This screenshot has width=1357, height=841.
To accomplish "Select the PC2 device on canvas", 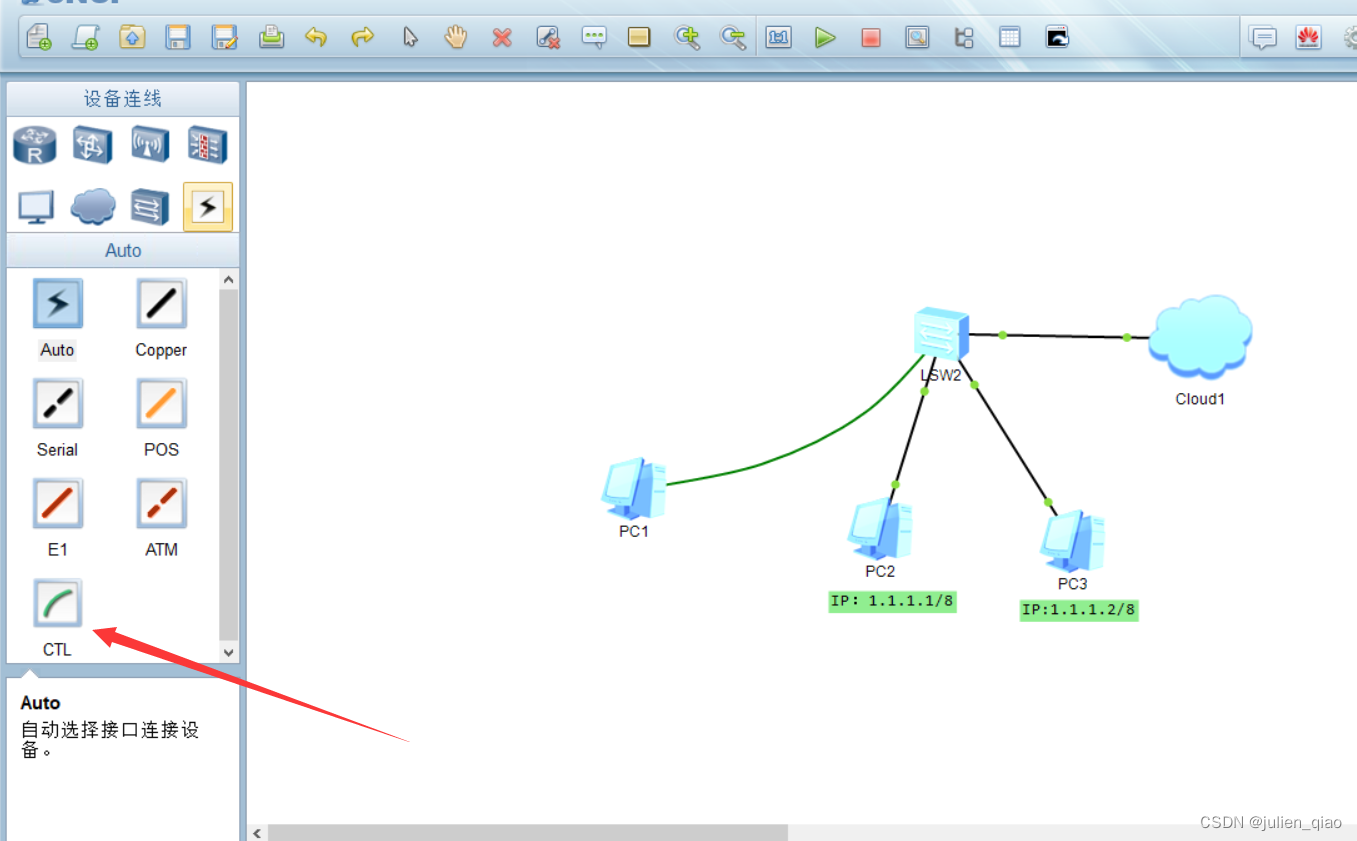I will click(880, 529).
